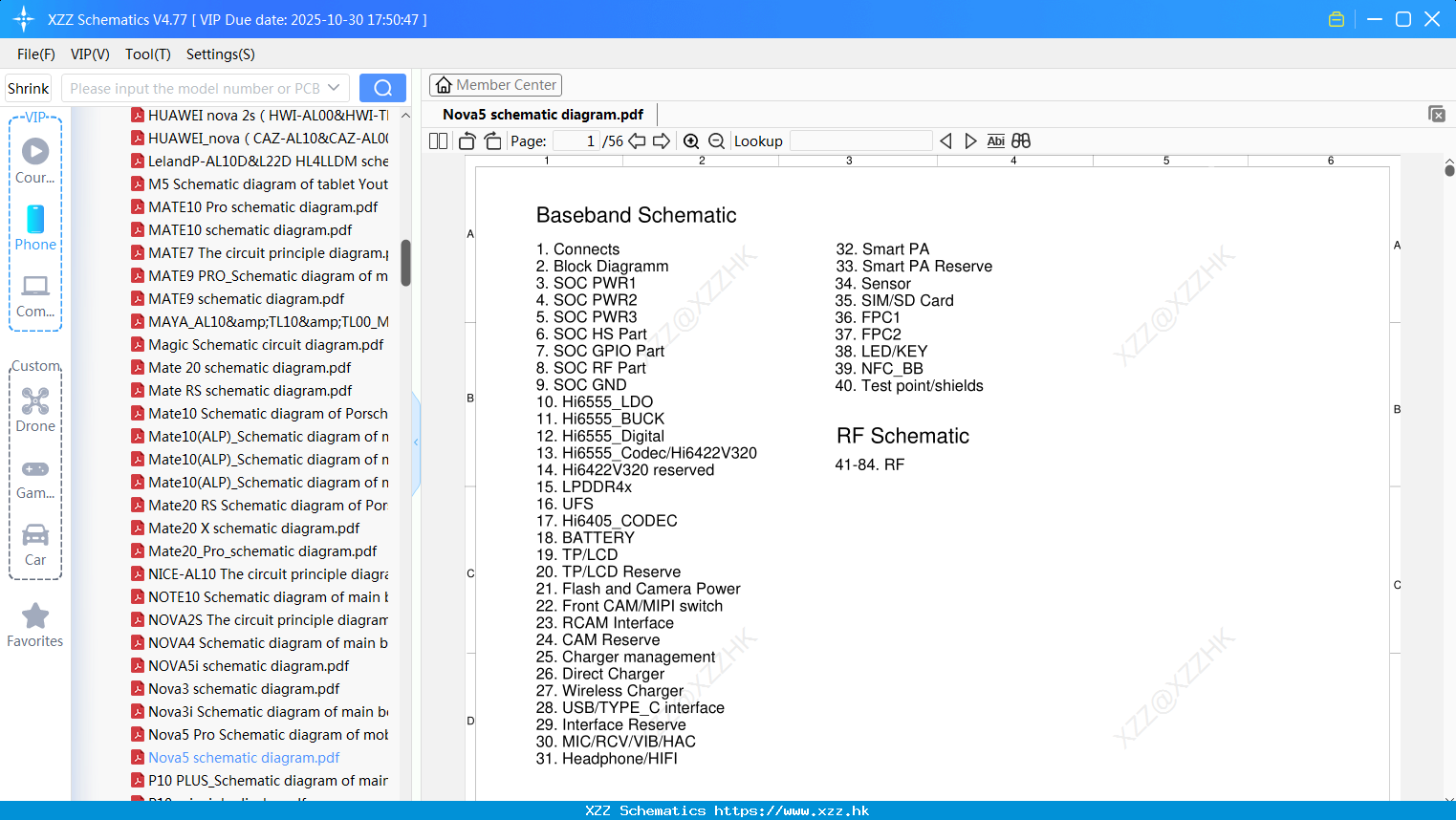Viewport: 1456px width, 820px height.
Task: Open NOVA2S circuit principle diagram
Action: coord(259,619)
